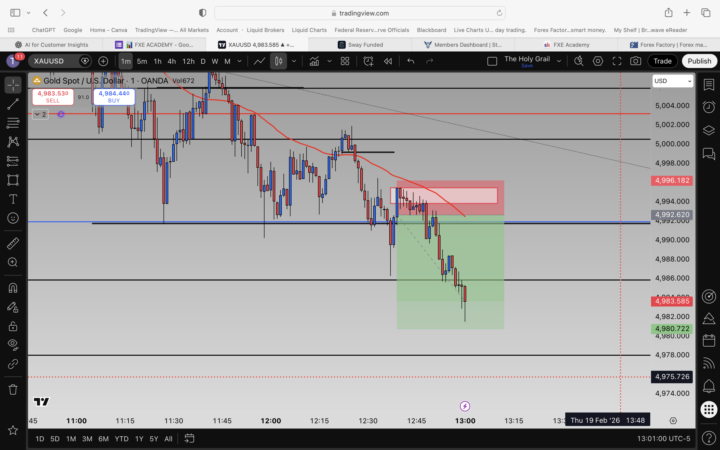Start bar Replay mode

pos(388,61)
